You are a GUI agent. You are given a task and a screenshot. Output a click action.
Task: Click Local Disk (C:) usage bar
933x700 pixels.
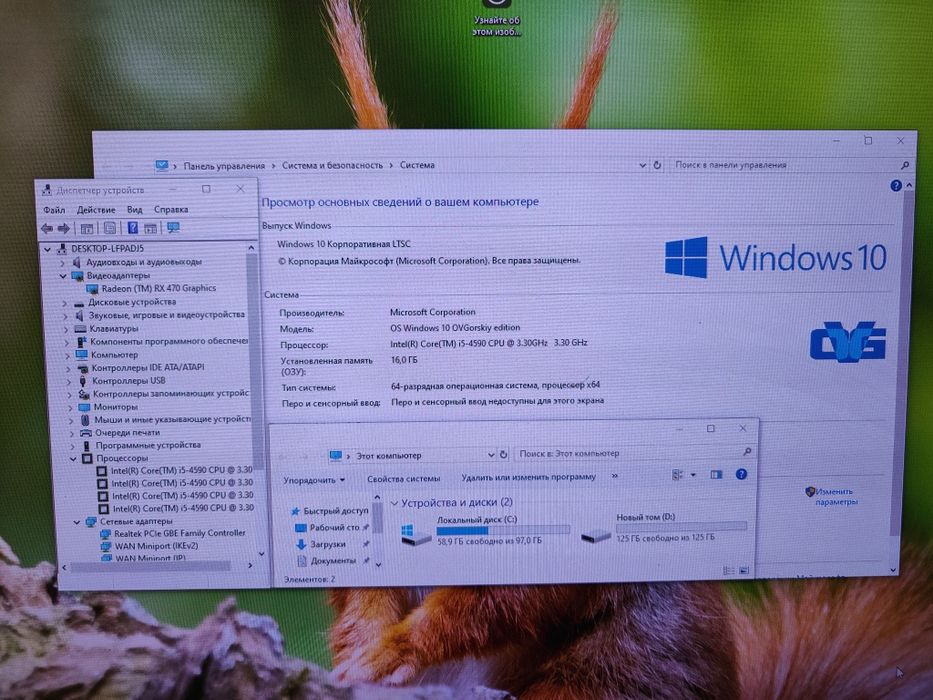(503, 530)
